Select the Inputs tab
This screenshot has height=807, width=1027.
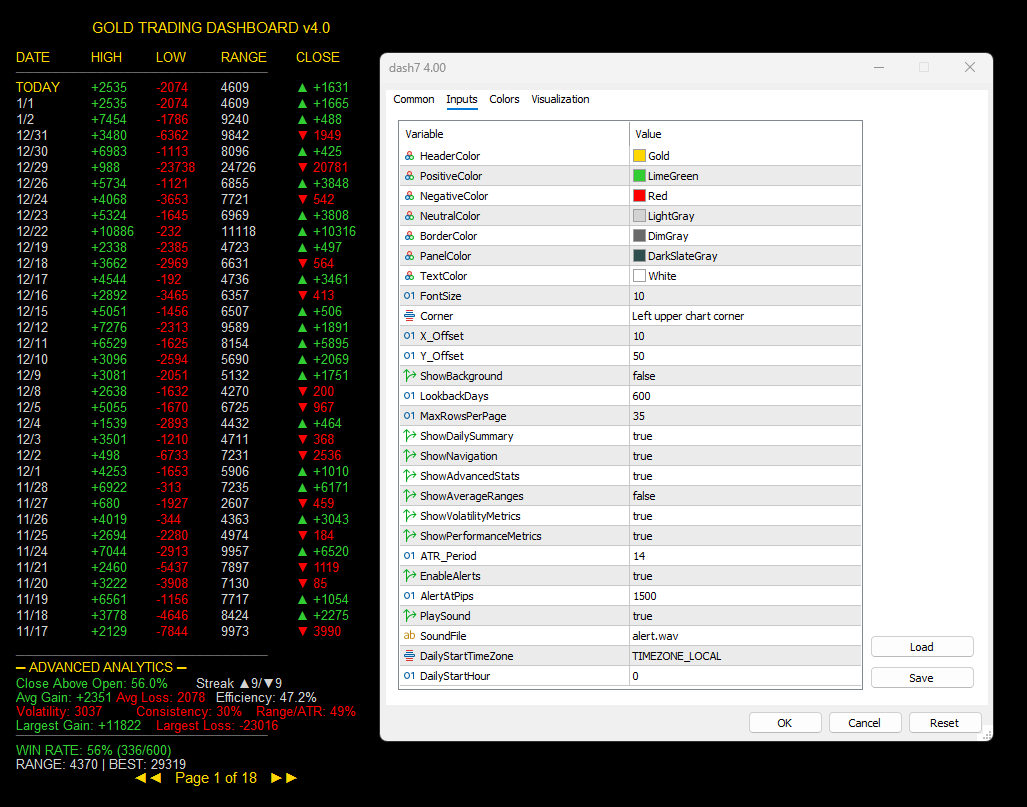pos(462,99)
